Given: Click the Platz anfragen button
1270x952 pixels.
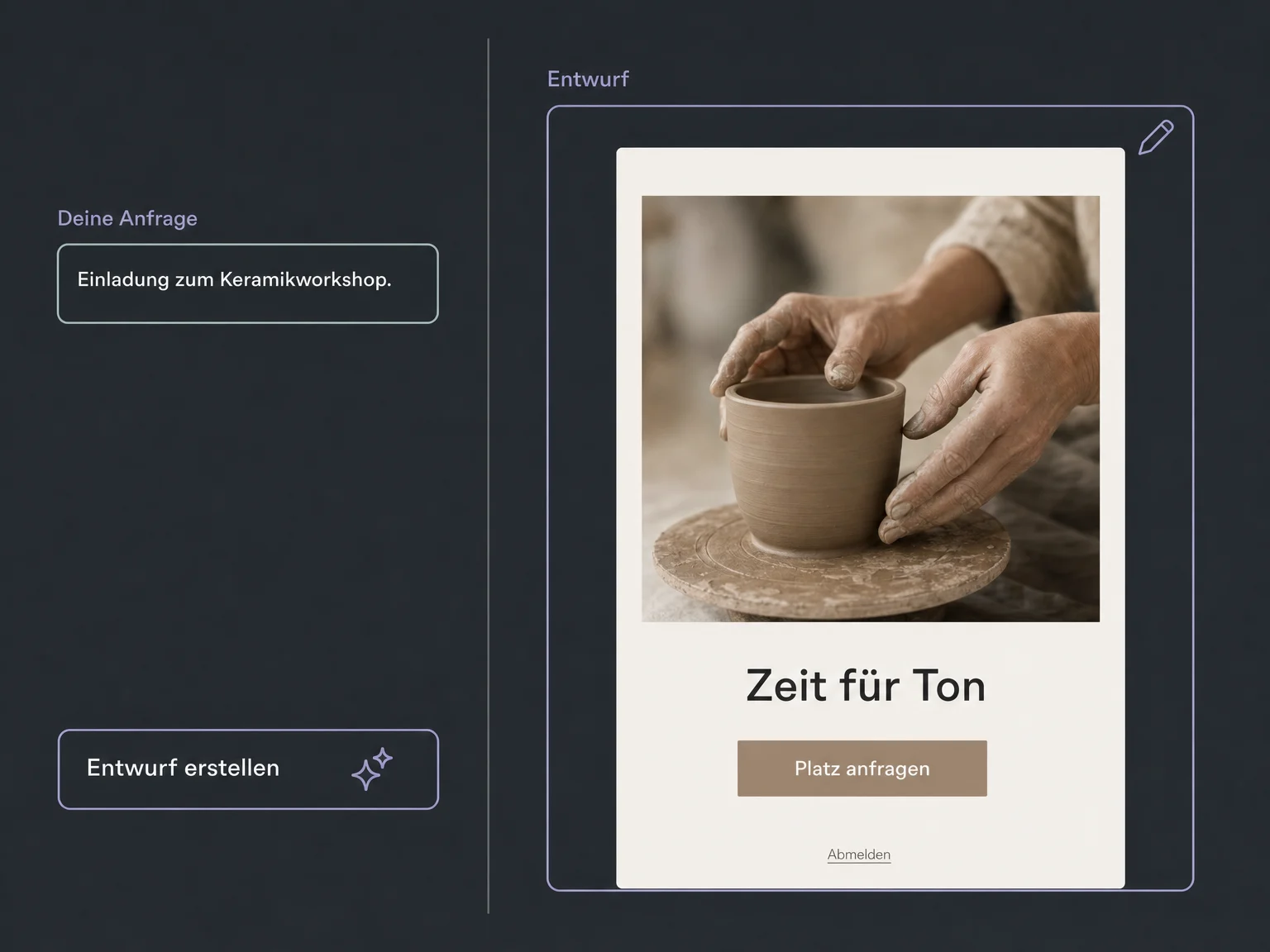Looking at the screenshot, I should (x=862, y=769).
